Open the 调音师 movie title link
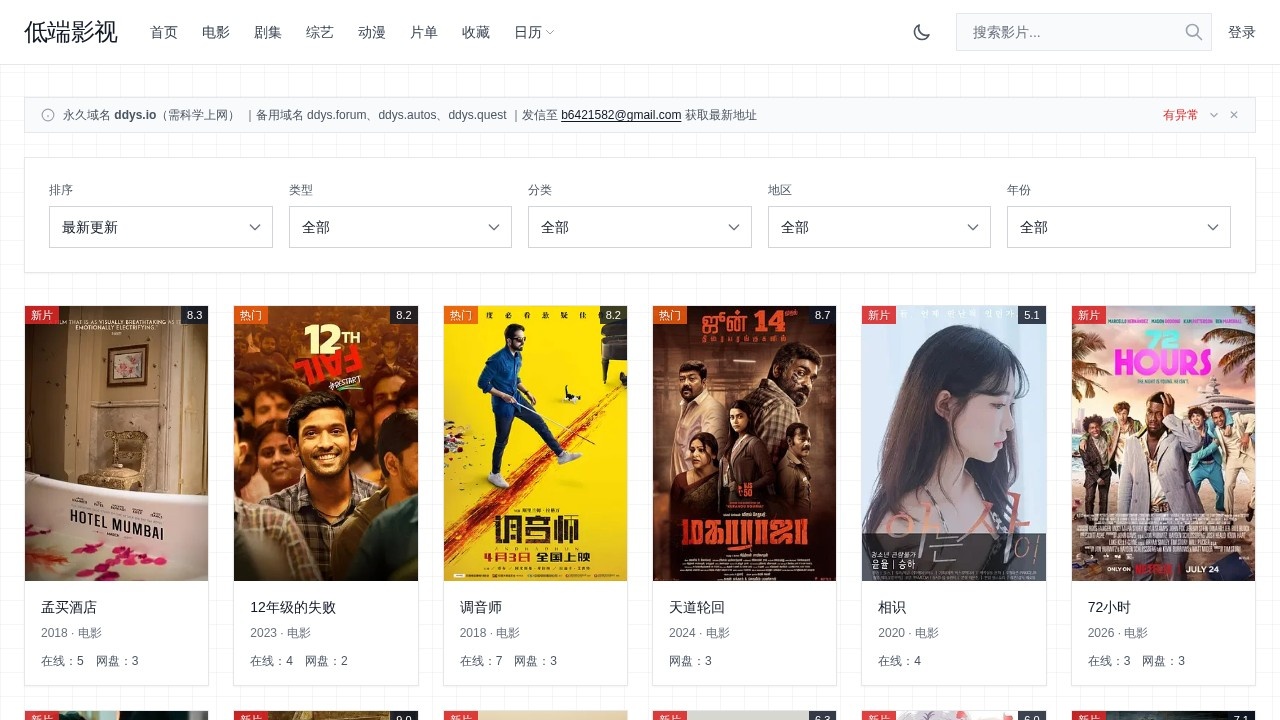This screenshot has width=1280, height=720. tap(481, 607)
